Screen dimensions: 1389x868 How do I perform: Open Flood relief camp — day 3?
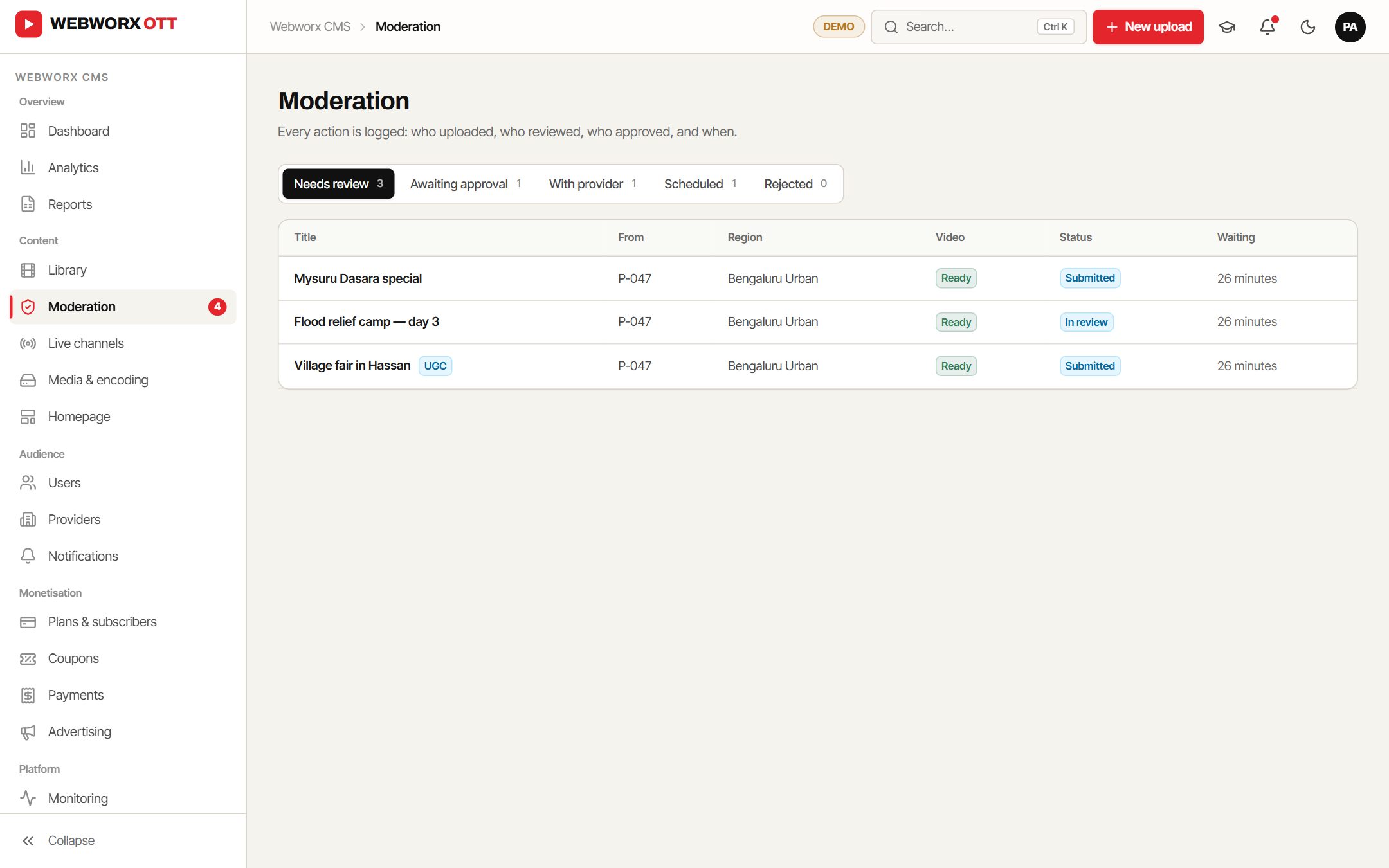[x=817, y=322]
